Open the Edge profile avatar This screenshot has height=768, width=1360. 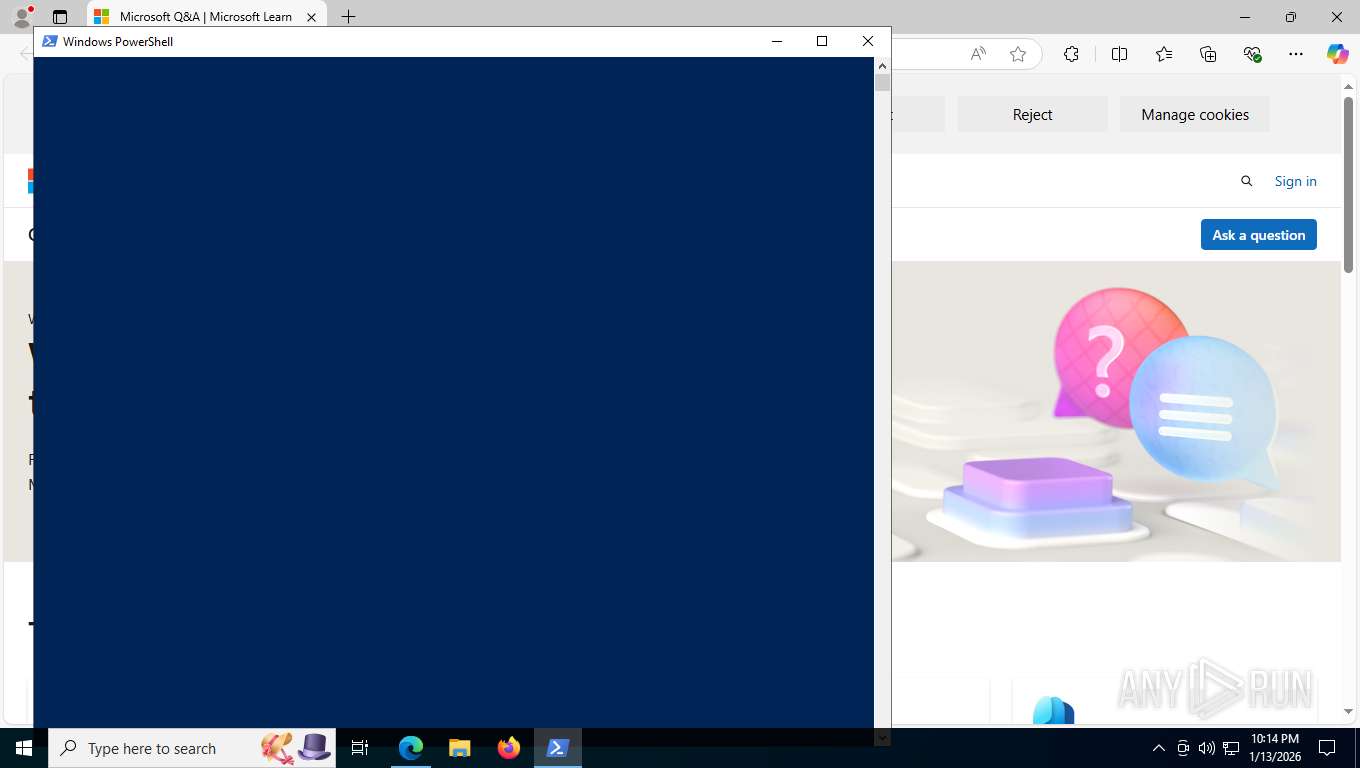[x=21, y=17]
